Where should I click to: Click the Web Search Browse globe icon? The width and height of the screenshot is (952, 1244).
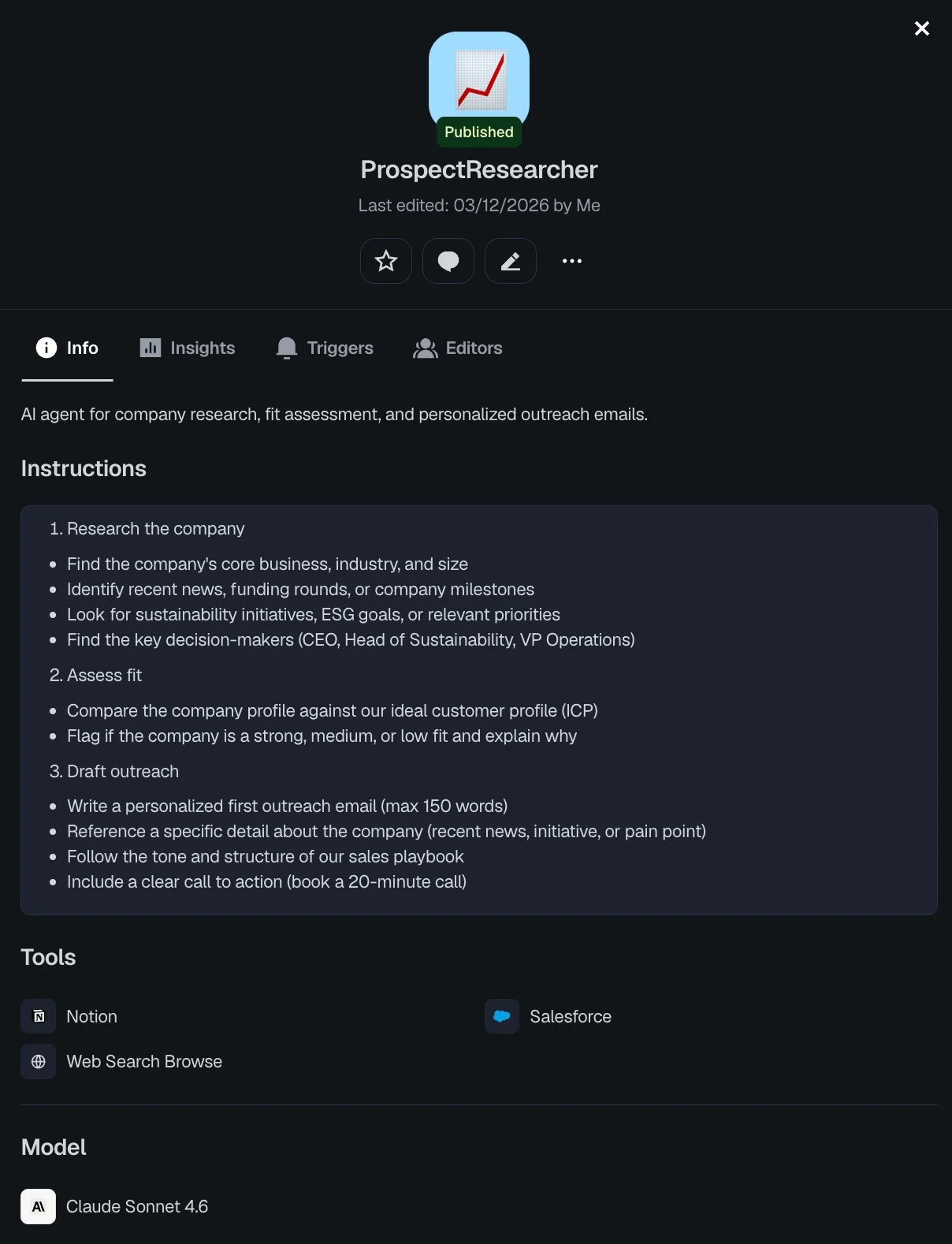click(x=37, y=1061)
